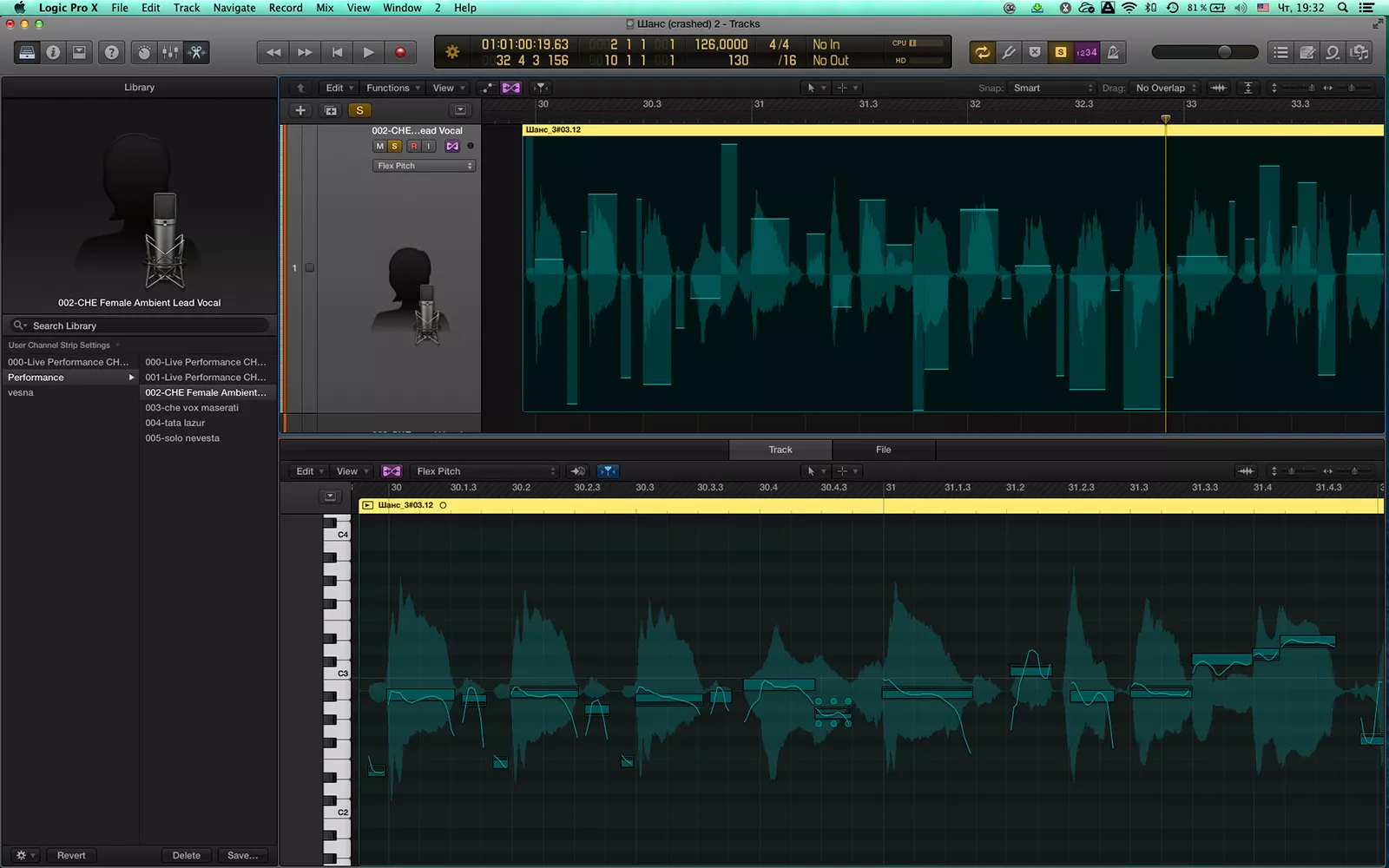Toggle Cycle mode button
This screenshot has width=1389, height=868.
(982, 52)
